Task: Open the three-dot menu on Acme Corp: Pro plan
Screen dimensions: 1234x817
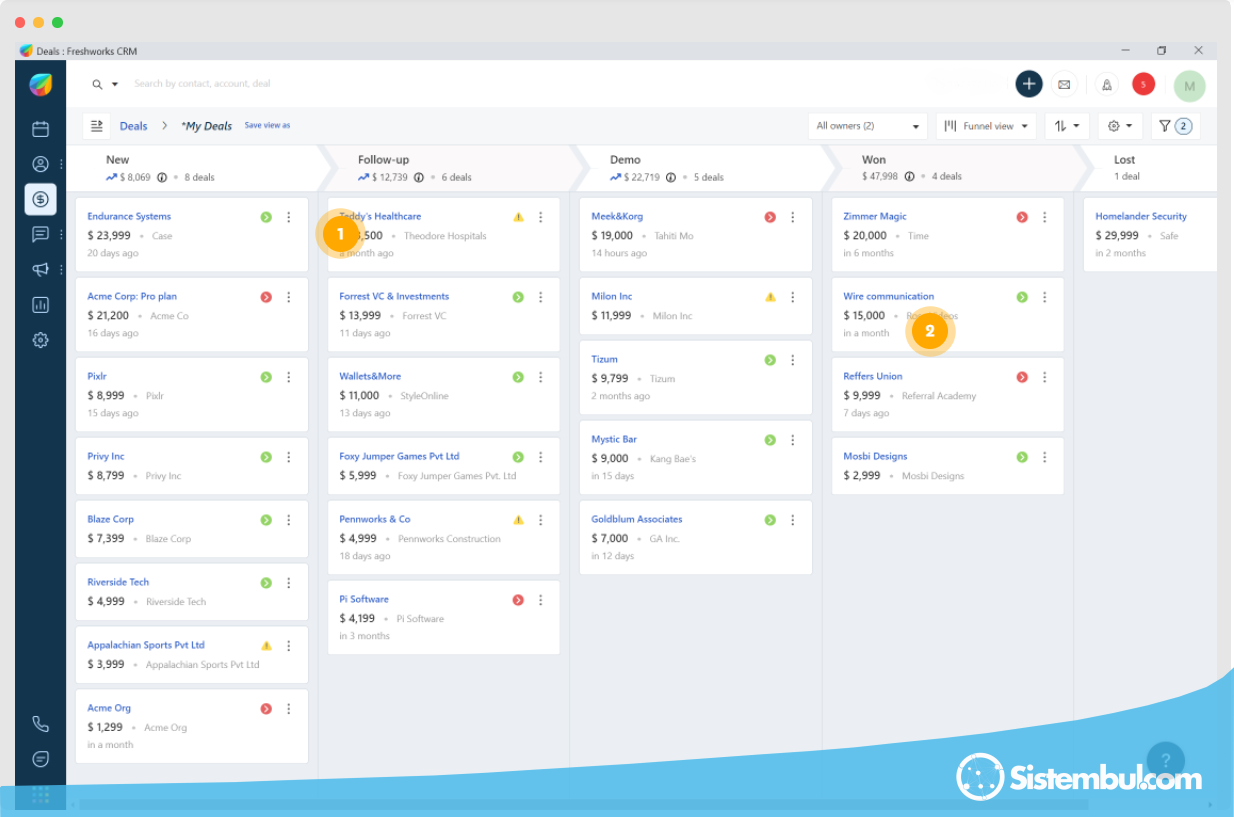Action: point(289,297)
